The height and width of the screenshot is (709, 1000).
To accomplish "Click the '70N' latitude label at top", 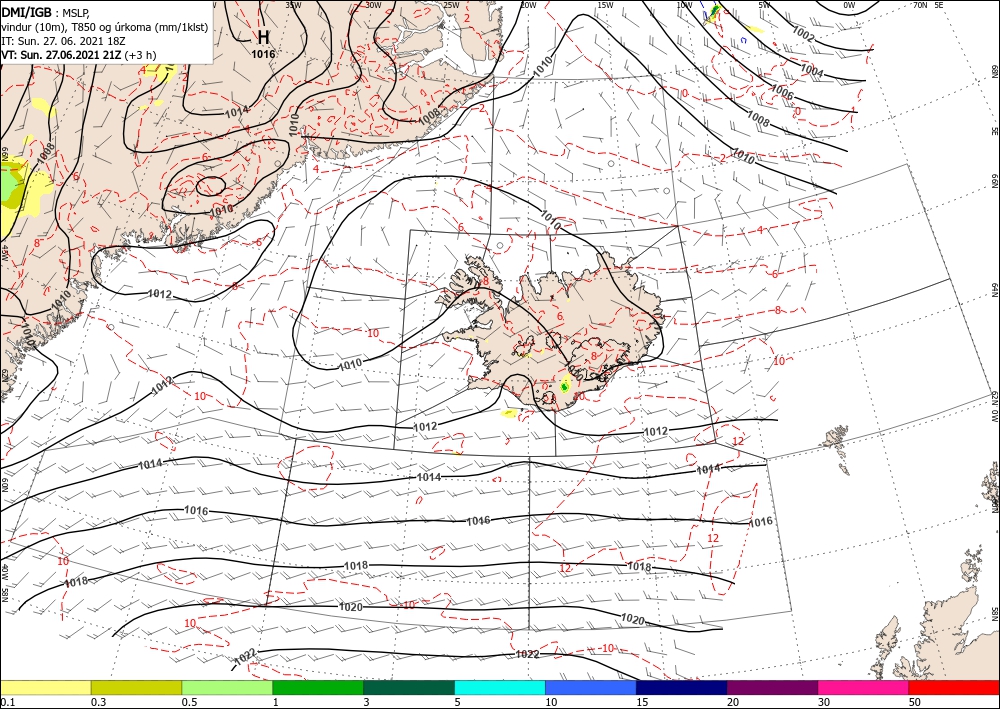I will [920, 5].
